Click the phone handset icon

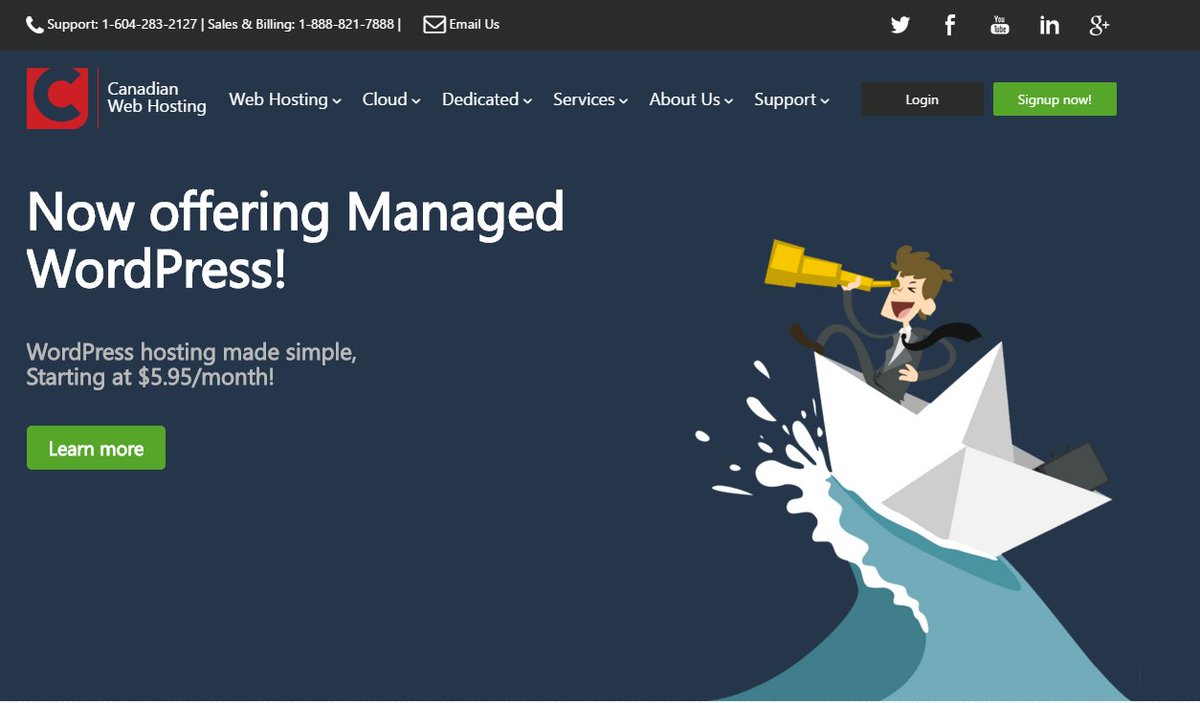pos(34,25)
